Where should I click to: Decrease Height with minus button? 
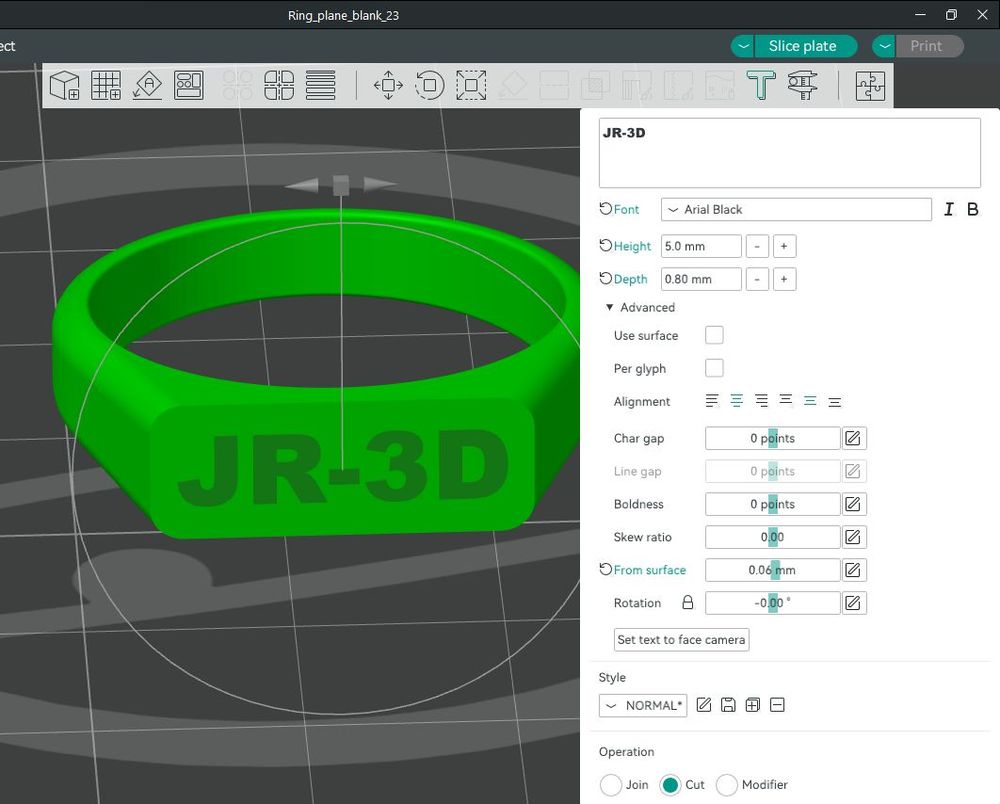[x=757, y=246]
